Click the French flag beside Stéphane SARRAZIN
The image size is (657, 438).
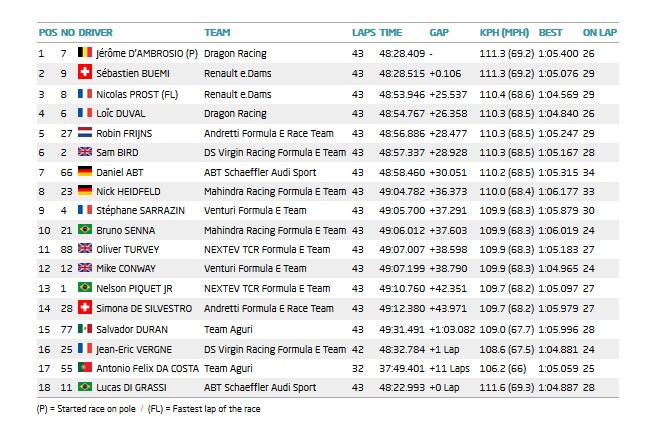point(85,209)
